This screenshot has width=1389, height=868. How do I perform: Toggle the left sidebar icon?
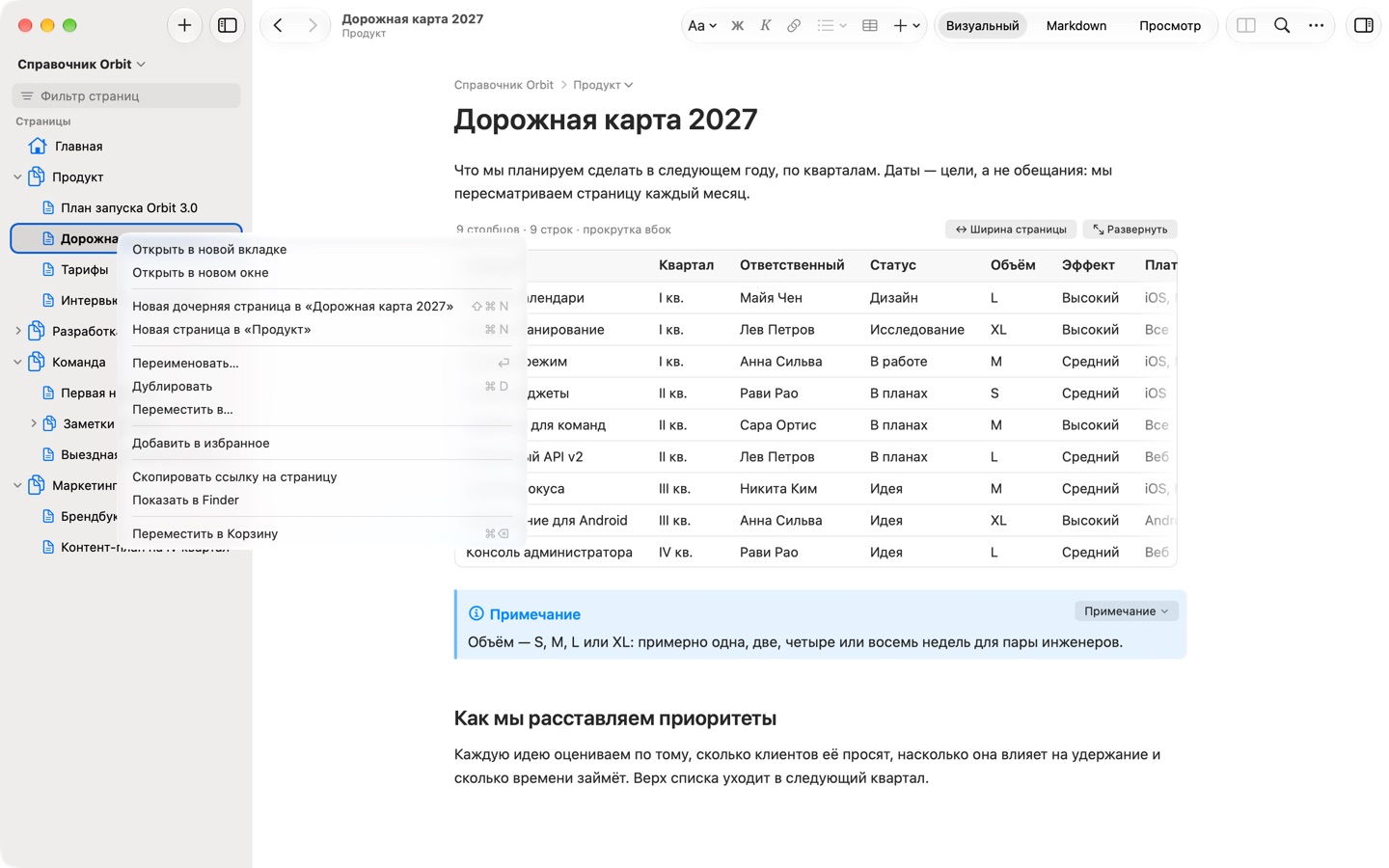[x=228, y=26]
